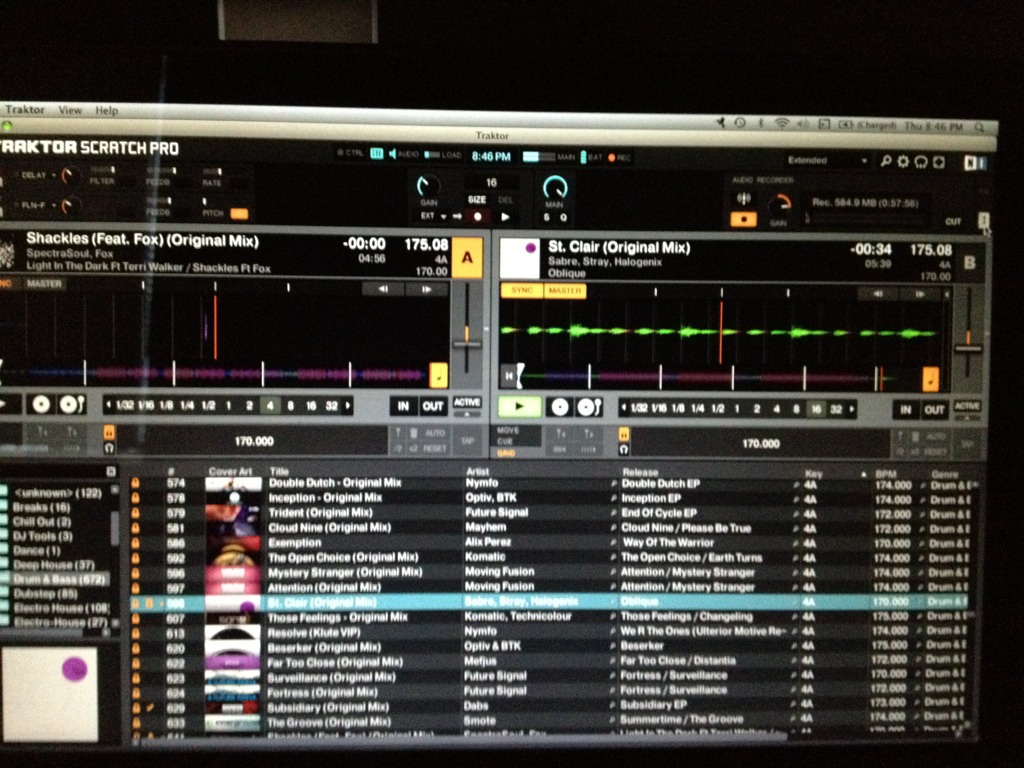
Task: Click the magnifier icon in header
Action: [x=885, y=162]
